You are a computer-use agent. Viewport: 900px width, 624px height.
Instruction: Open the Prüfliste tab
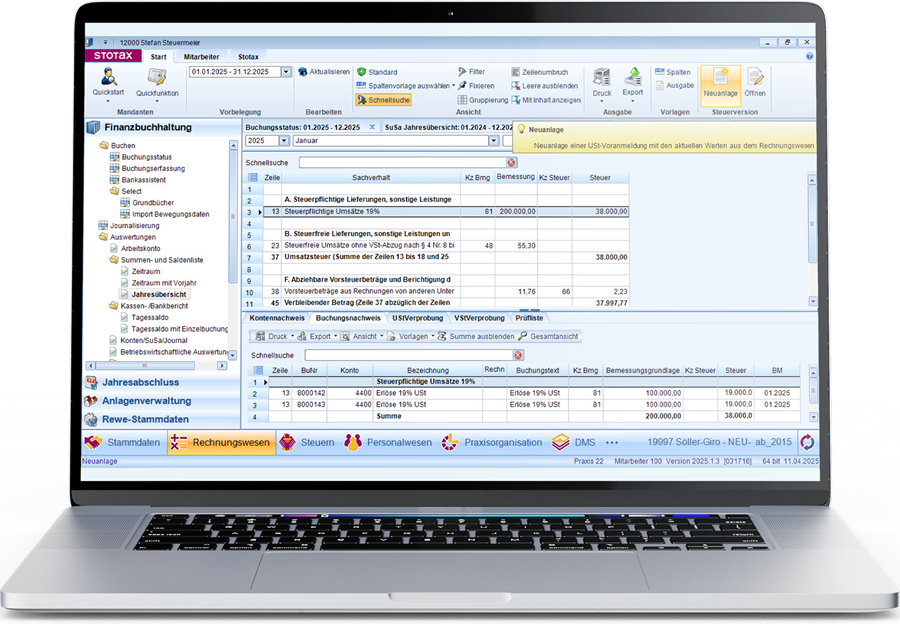point(529,318)
